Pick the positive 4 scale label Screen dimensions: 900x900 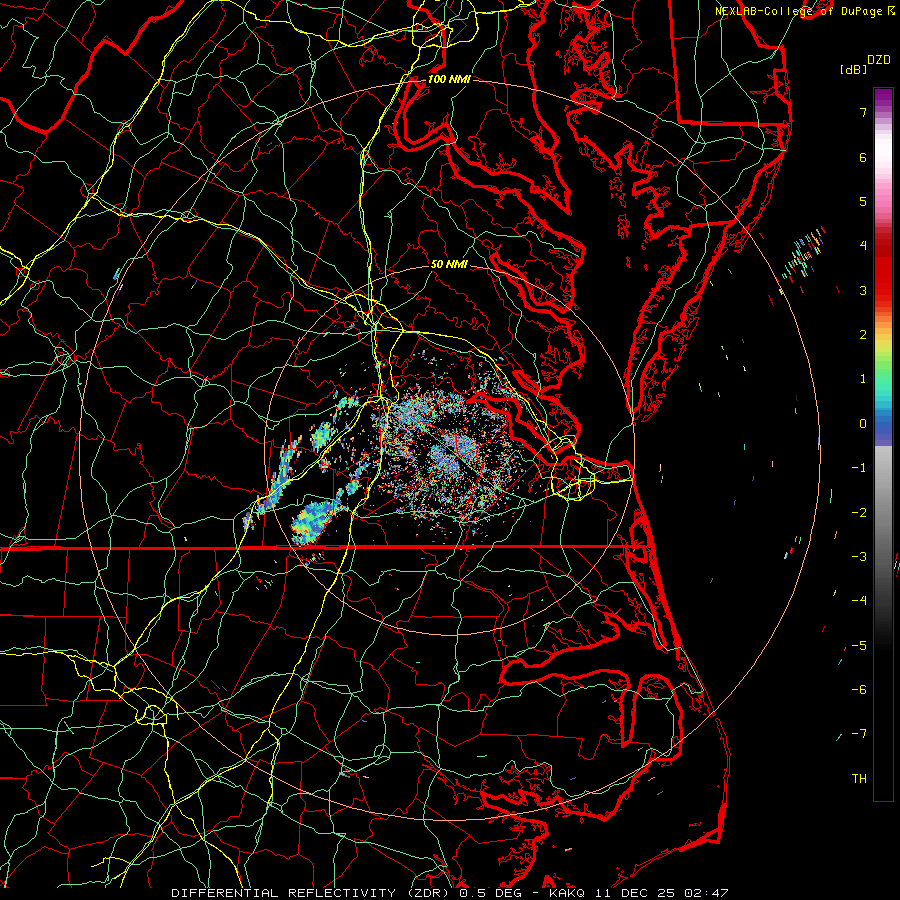click(x=863, y=246)
